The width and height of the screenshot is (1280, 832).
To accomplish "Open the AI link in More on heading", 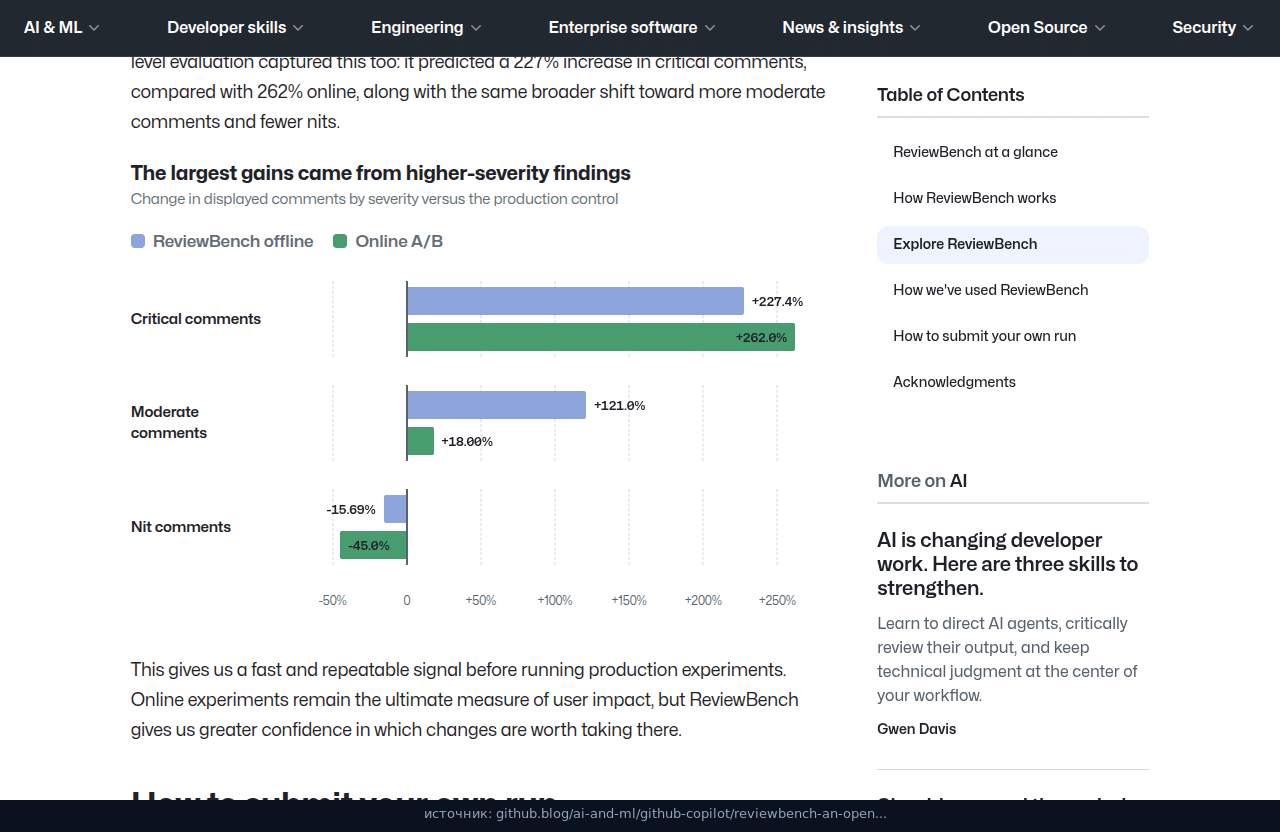I will click(958, 481).
